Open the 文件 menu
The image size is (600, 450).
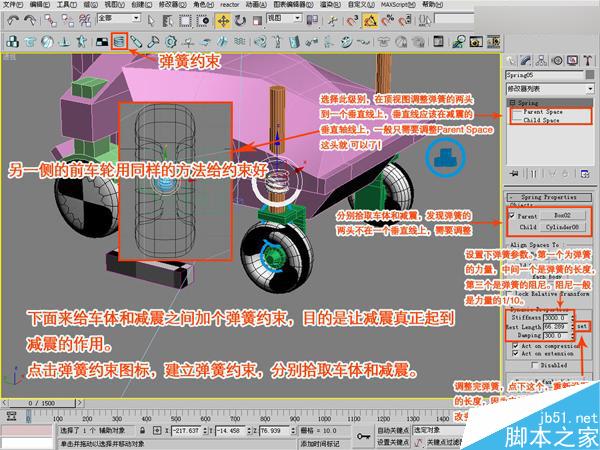tap(13, 5)
